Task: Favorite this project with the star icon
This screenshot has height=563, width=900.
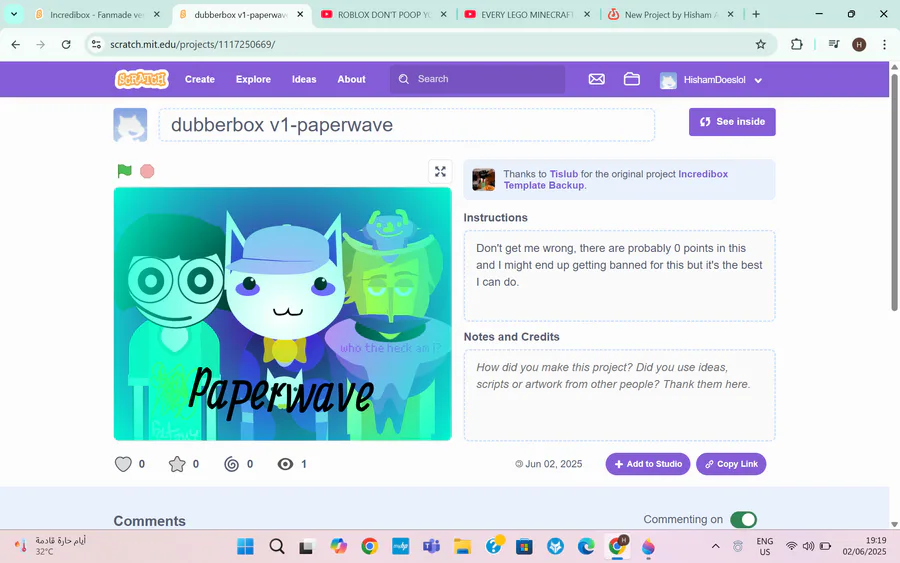Action: pos(177,464)
